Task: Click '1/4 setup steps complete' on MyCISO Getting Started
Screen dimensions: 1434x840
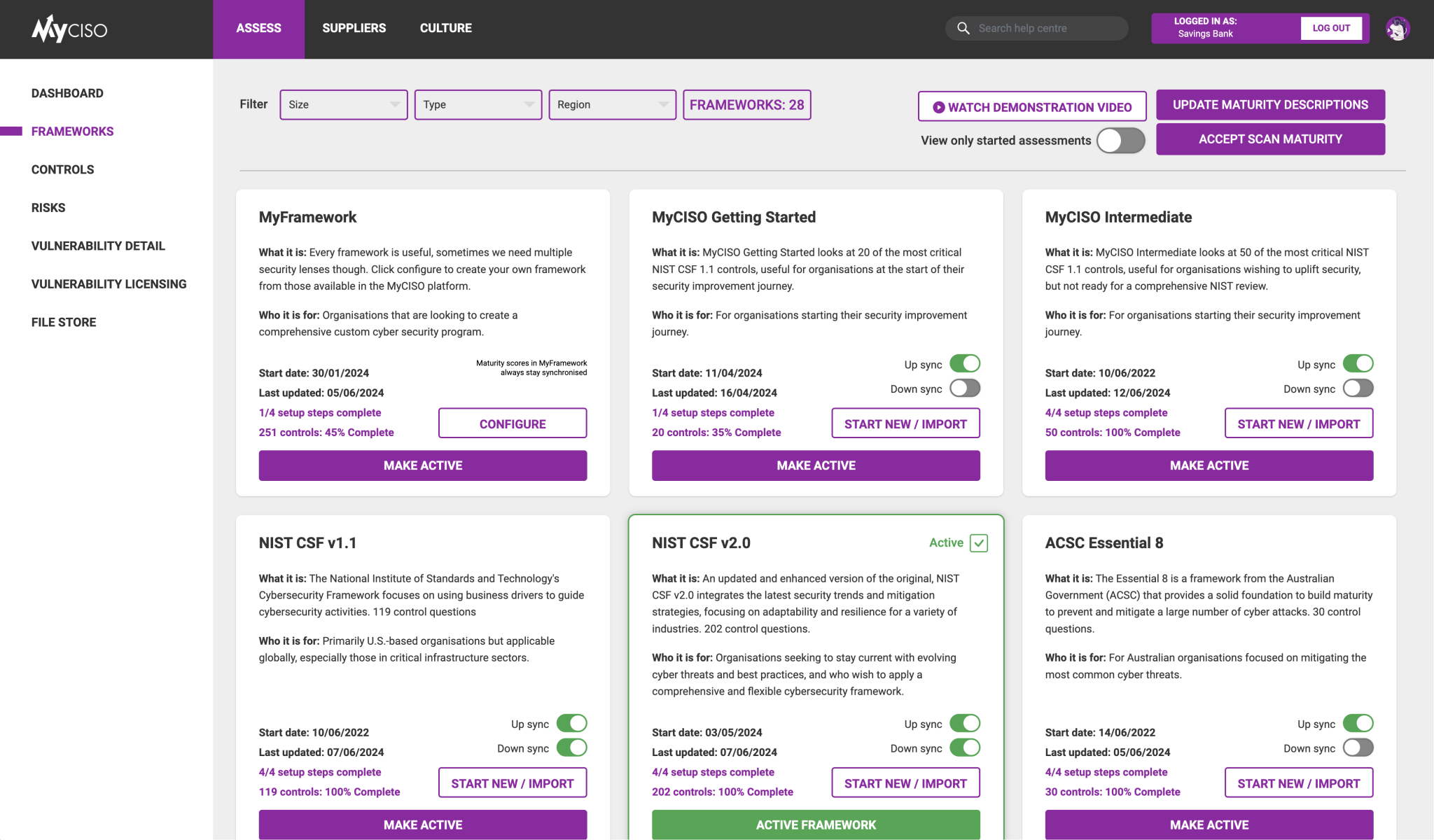Action: click(x=713, y=413)
